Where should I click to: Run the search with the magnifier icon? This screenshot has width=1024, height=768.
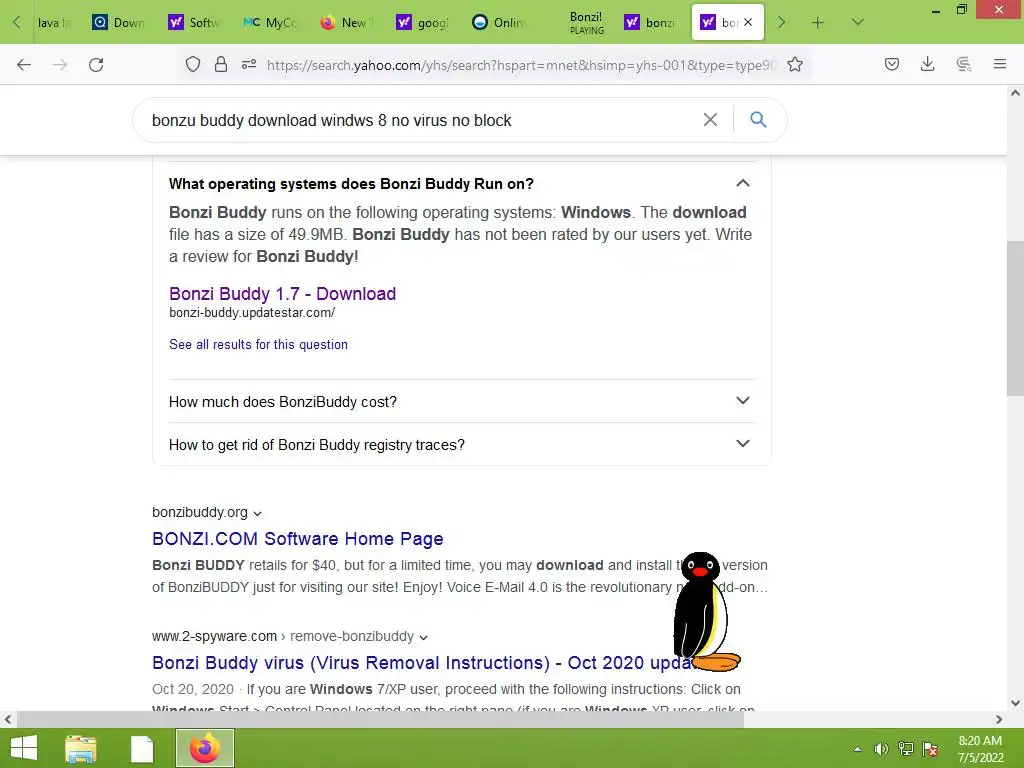click(758, 120)
